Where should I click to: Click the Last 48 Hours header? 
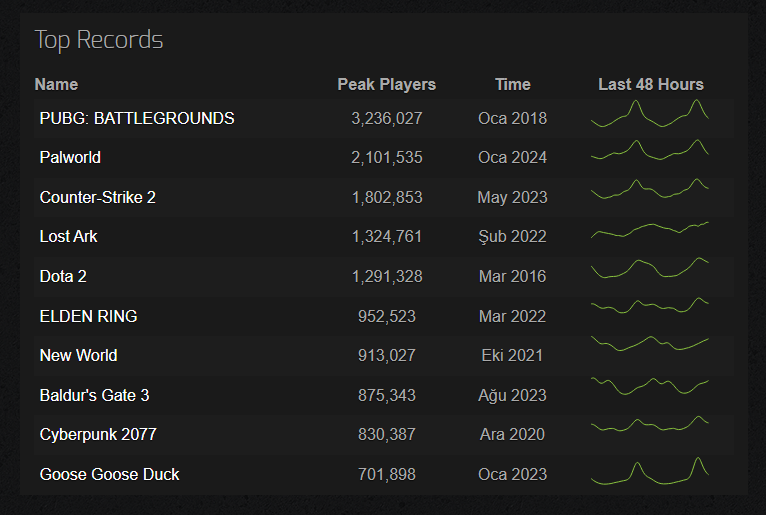(651, 85)
